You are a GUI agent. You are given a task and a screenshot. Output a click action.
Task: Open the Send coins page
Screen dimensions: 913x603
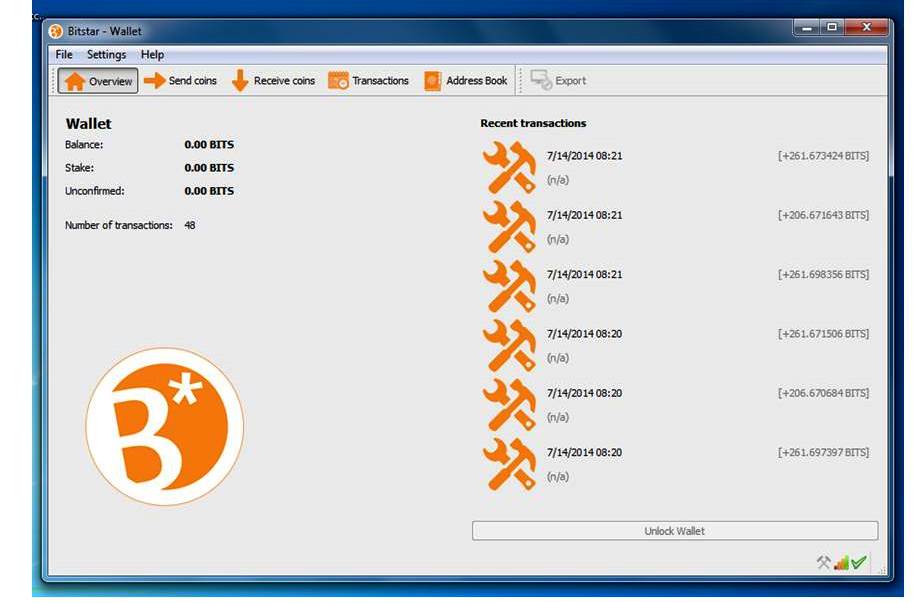tap(181, 80)
